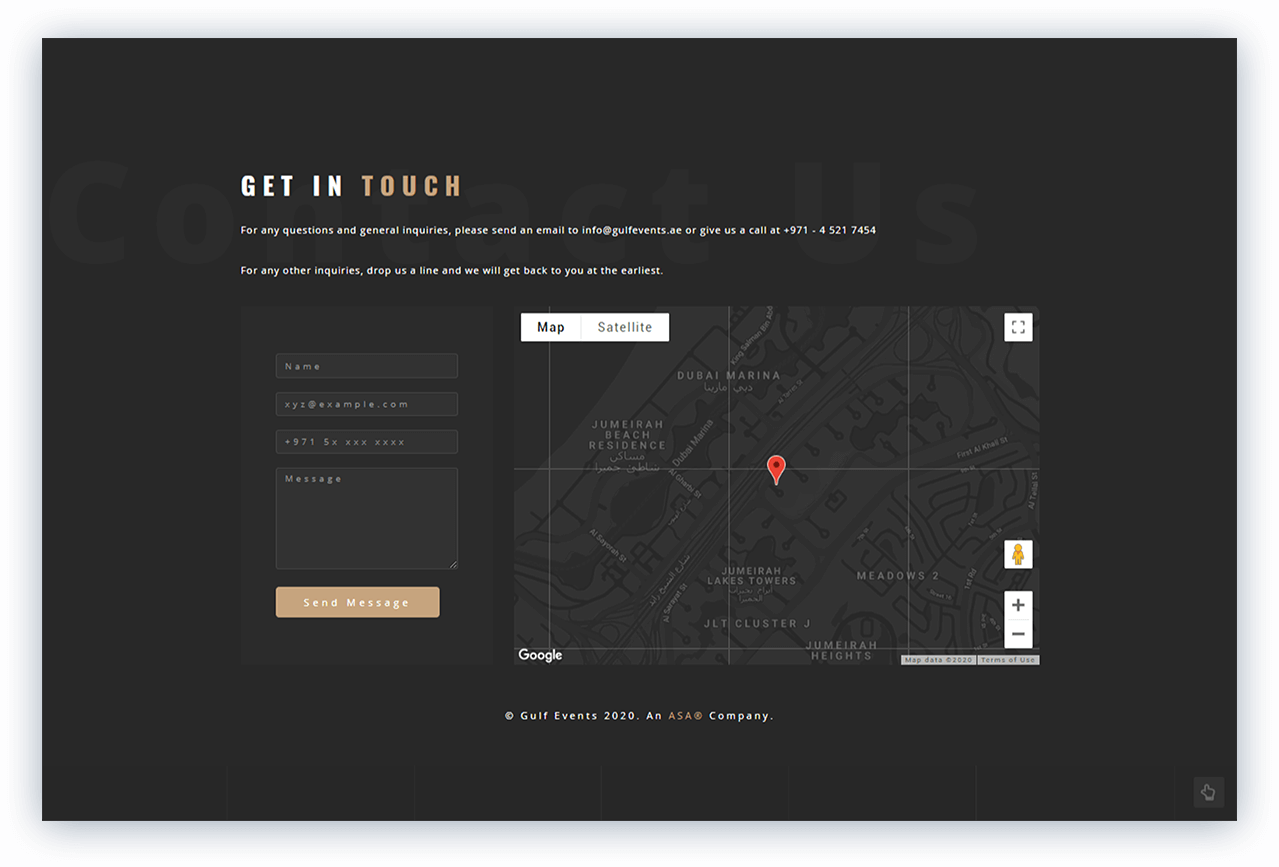The image size is (1279, 867).
Task: Click the Meadows 2 area on the map
Action: click(897, 576)
